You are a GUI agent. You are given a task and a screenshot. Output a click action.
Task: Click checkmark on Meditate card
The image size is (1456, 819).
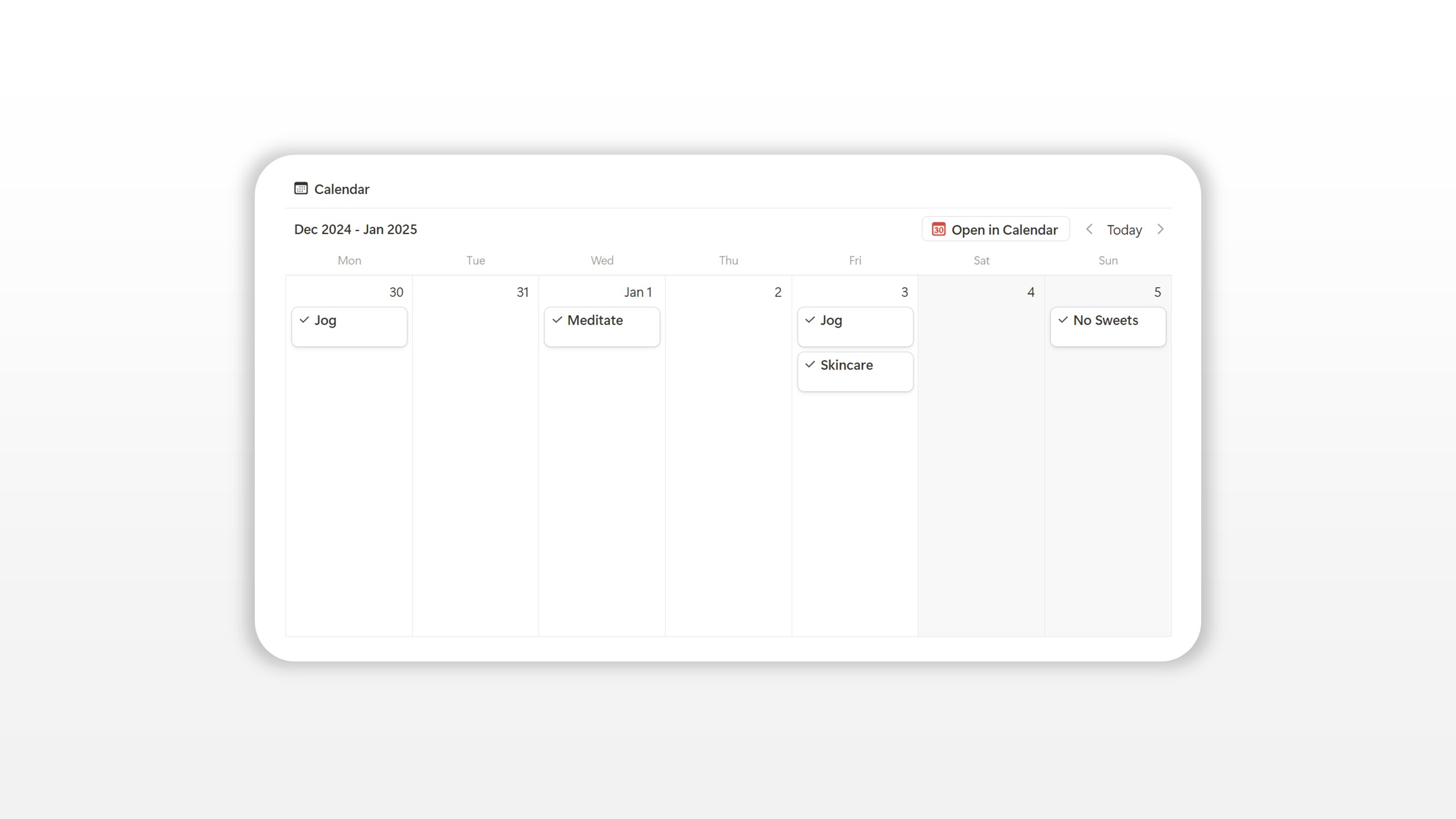point(557,320)
